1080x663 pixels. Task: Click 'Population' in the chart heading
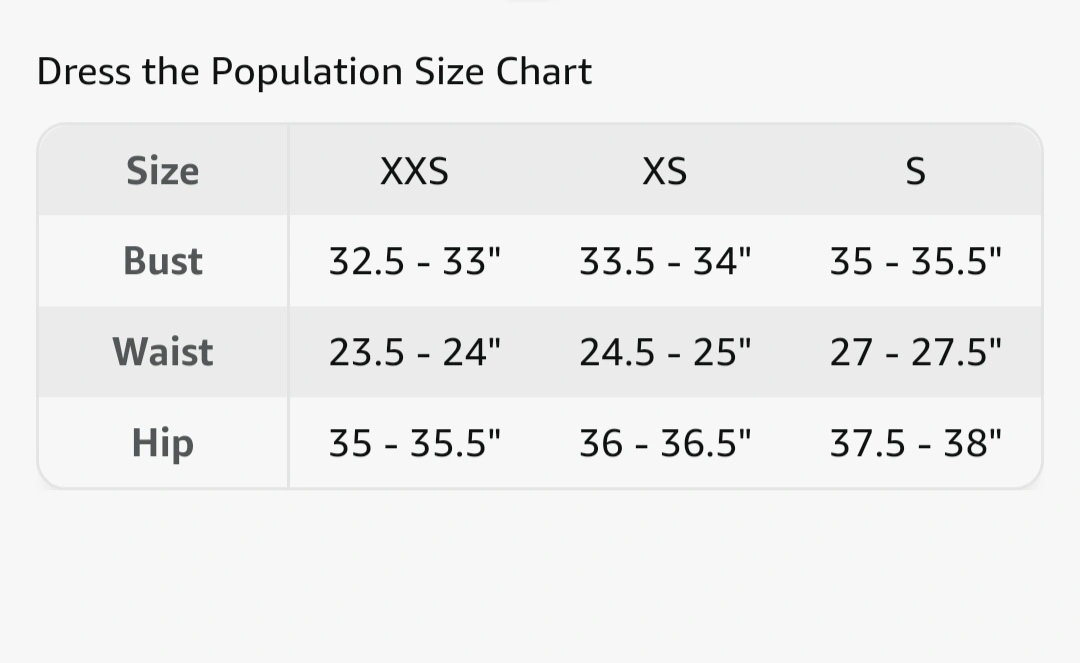tap(306, 72)
